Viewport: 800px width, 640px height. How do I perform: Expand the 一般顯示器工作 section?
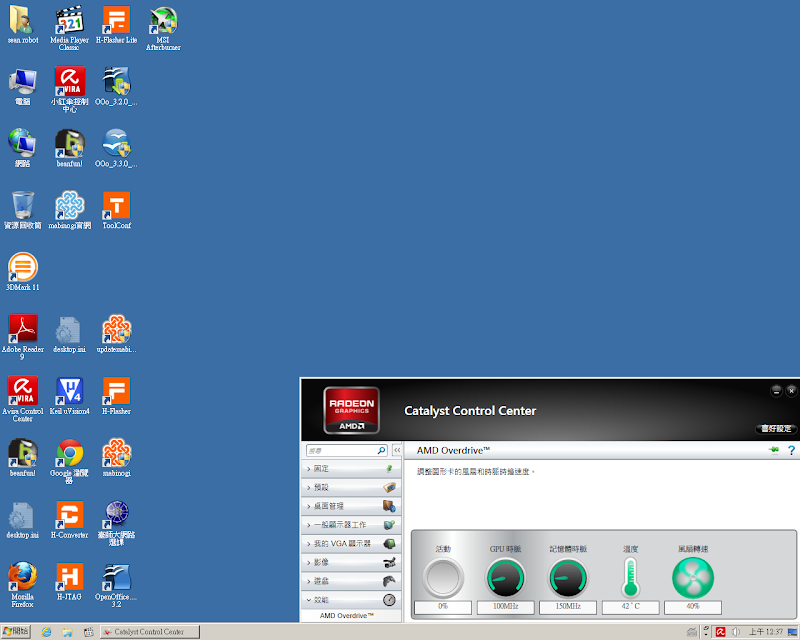coord(351,525)
